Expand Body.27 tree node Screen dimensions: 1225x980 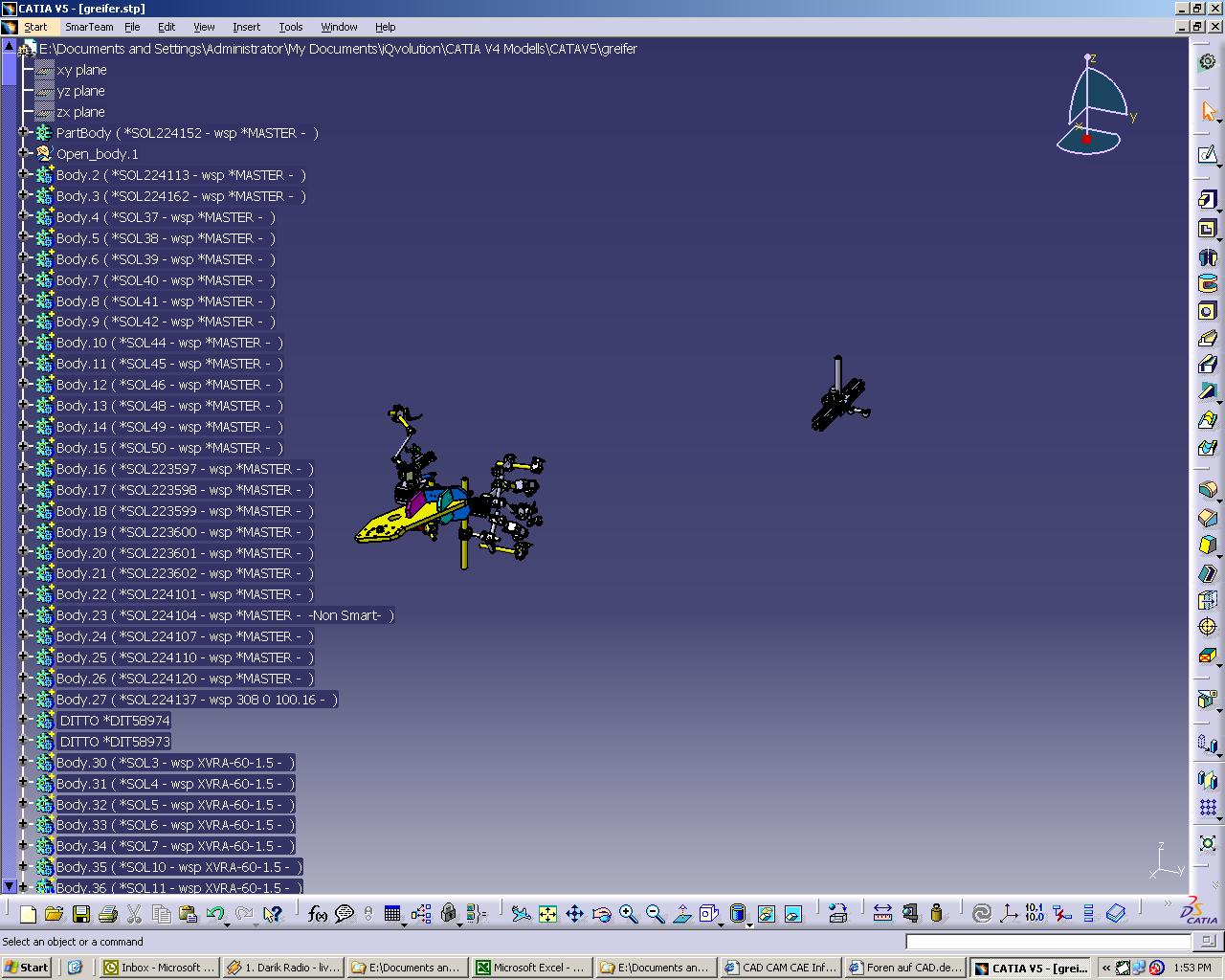(24, 699)
